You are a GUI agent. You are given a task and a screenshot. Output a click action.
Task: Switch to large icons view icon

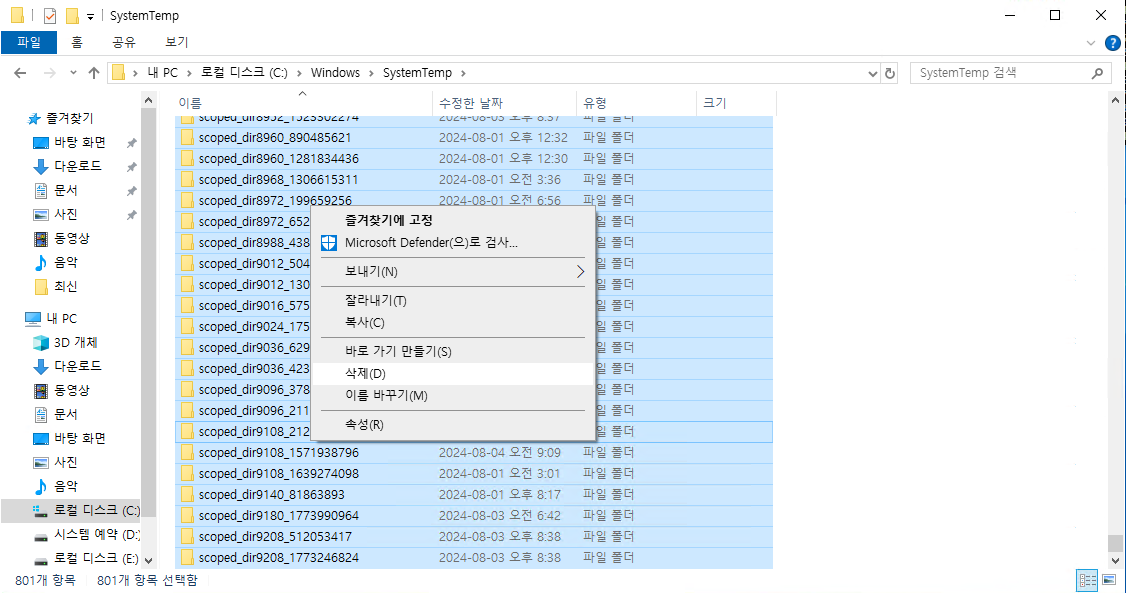(x=1108, y=580)
